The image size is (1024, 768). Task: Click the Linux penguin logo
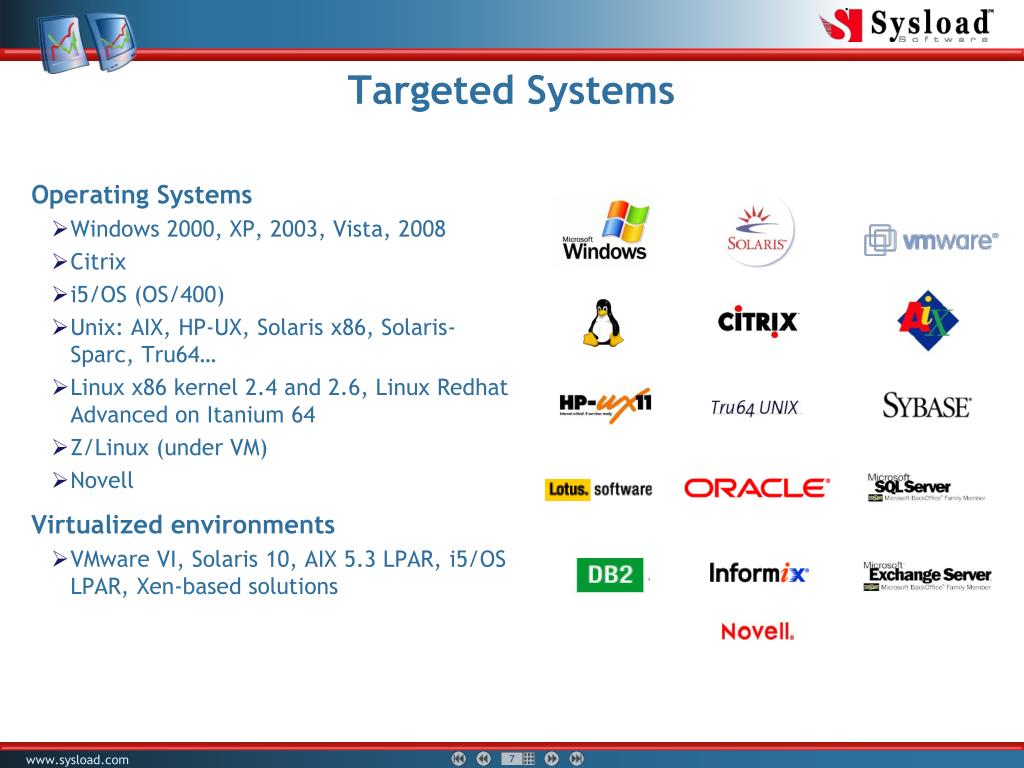pos(603,323)
